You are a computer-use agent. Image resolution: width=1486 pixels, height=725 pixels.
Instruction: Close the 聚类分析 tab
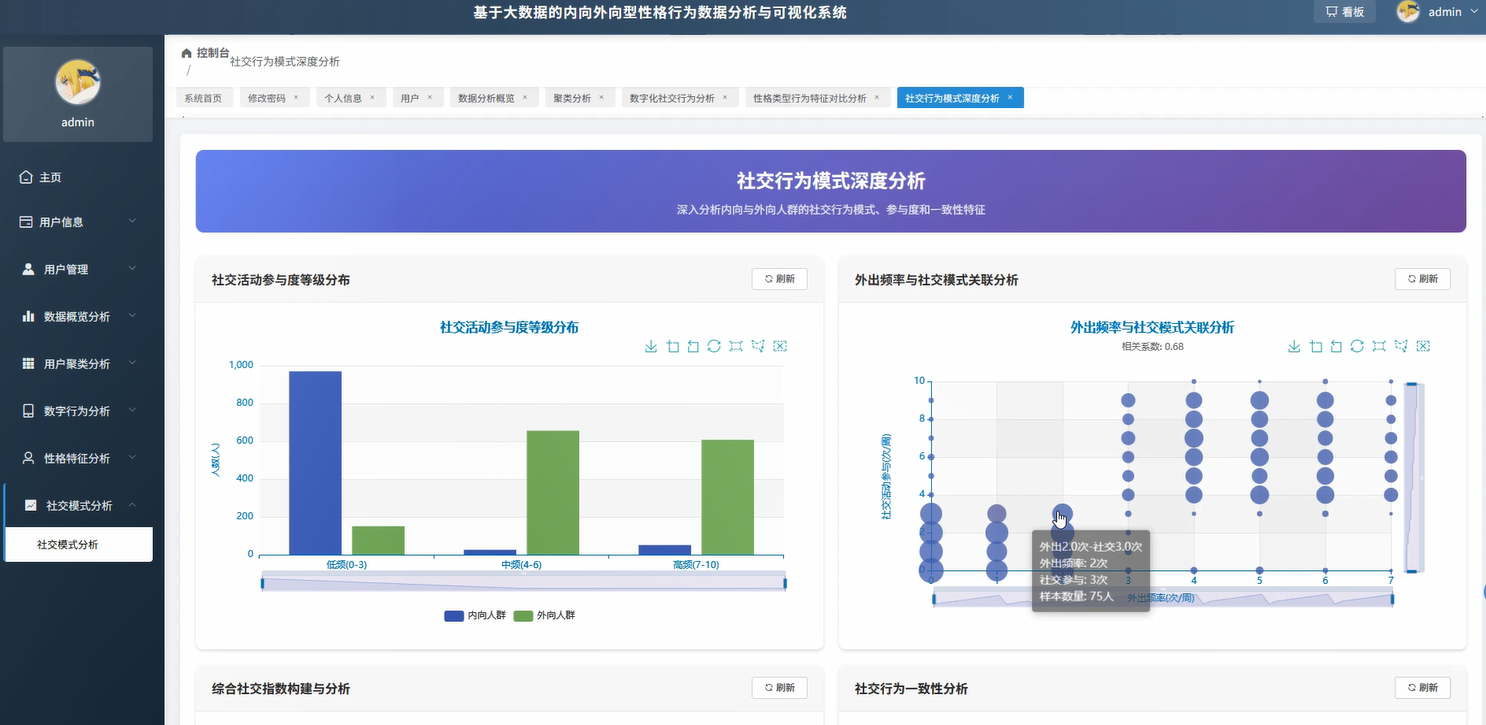pos(601,98)
